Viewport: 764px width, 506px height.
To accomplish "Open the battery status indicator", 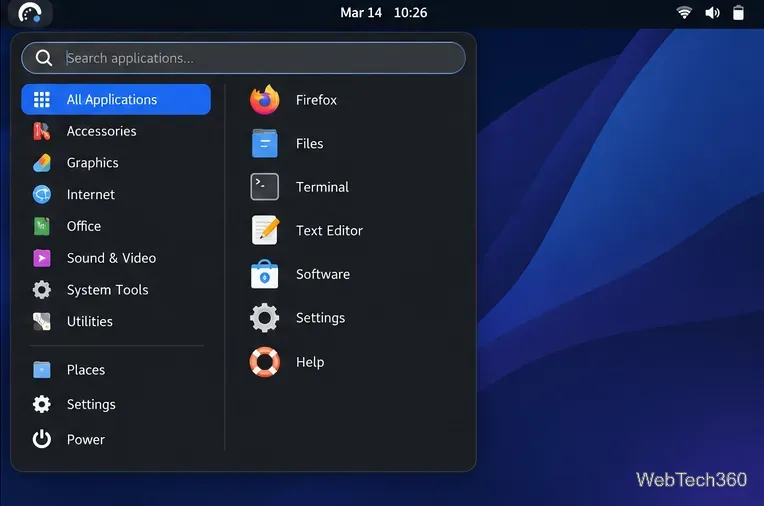I will (738, 13).
